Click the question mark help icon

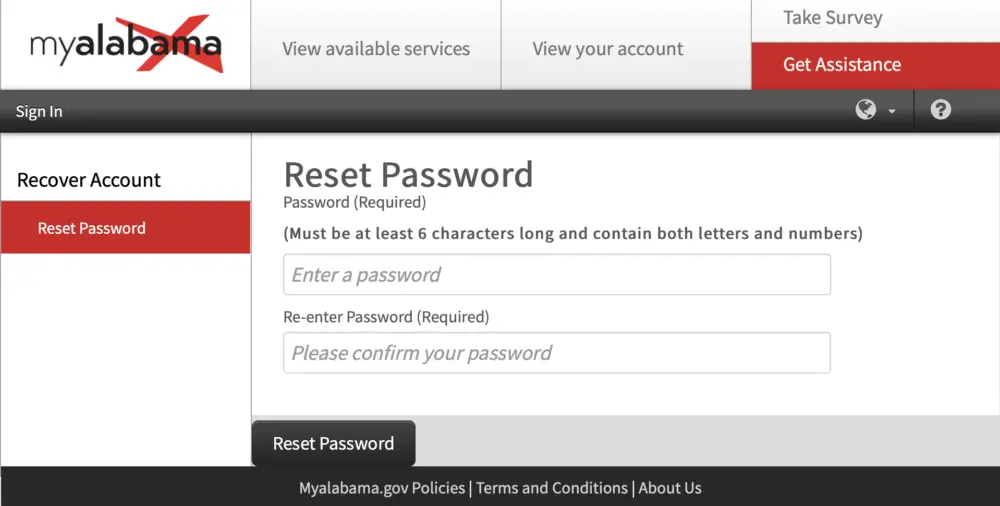click(940, 110)
